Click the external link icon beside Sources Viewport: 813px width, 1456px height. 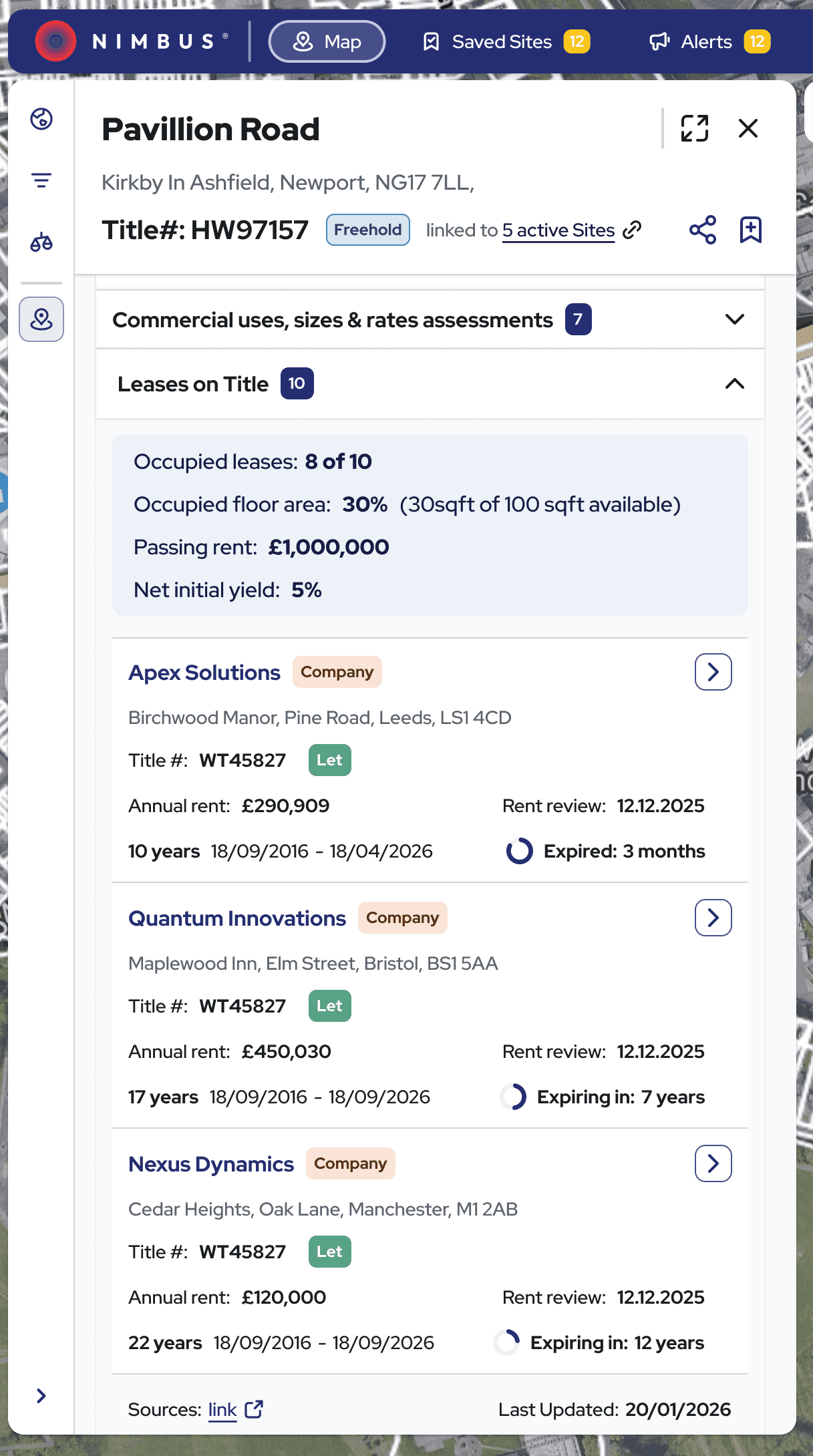pos(255,1409)
